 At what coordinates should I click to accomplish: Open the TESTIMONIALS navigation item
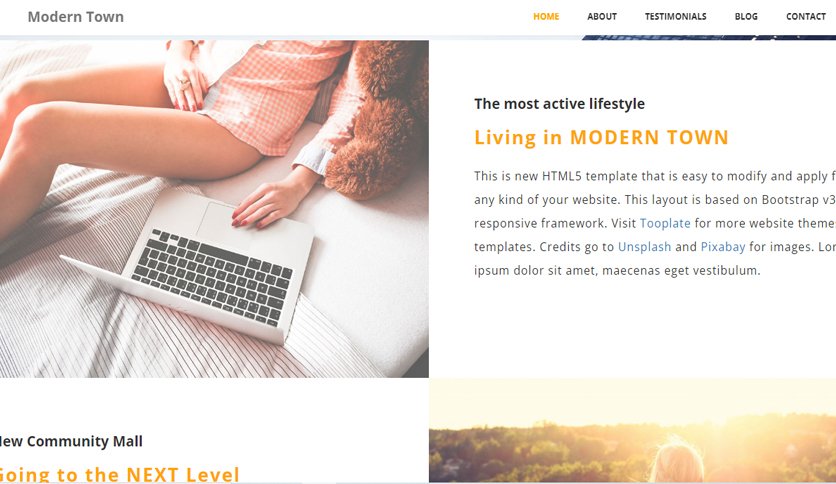[x=676, y=17]
